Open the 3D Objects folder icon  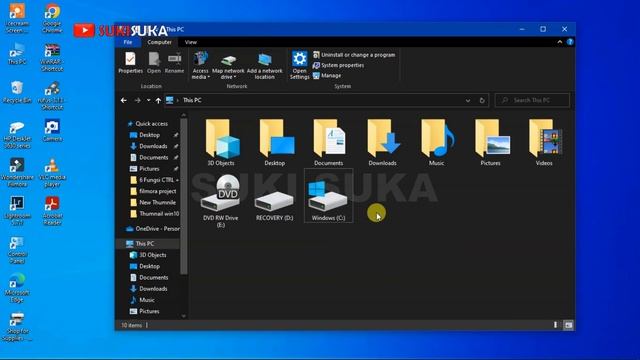(221, 139)
